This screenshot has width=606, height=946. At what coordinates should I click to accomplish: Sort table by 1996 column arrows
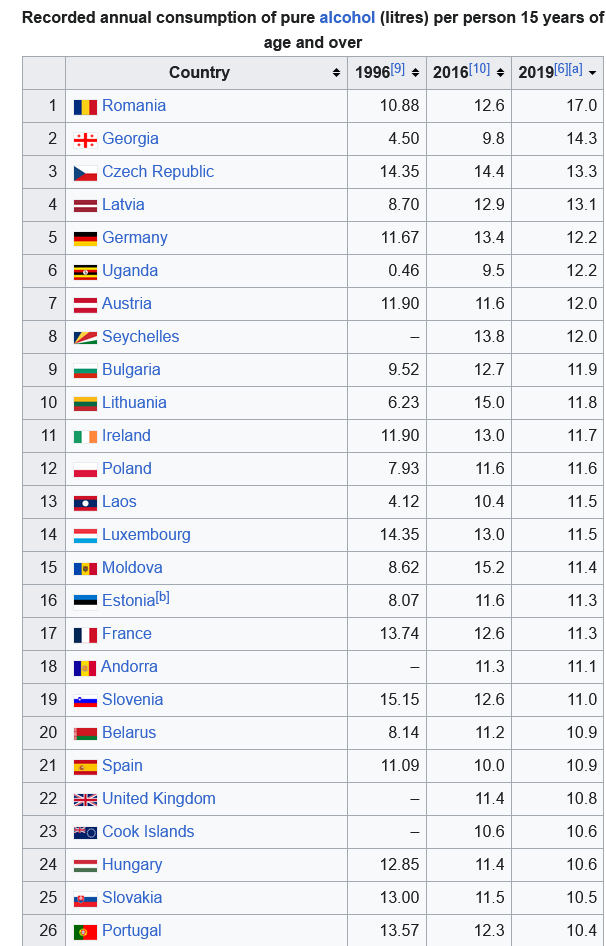[415, 73]
